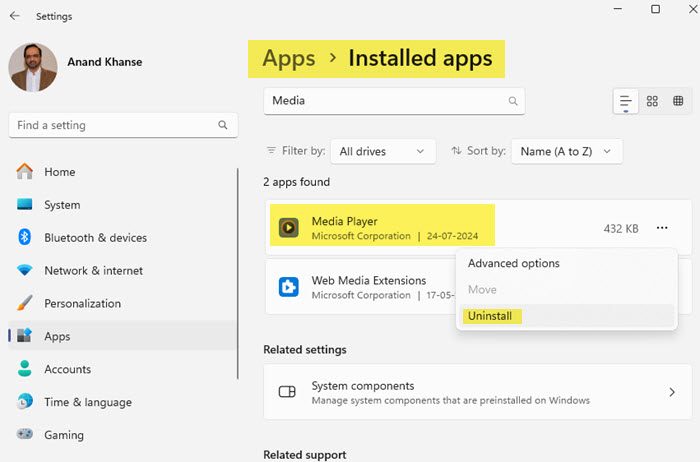Image resolution: width=700 pixels, height=462 pixels.
Task: Open Gaming settings
Action: 123,435
